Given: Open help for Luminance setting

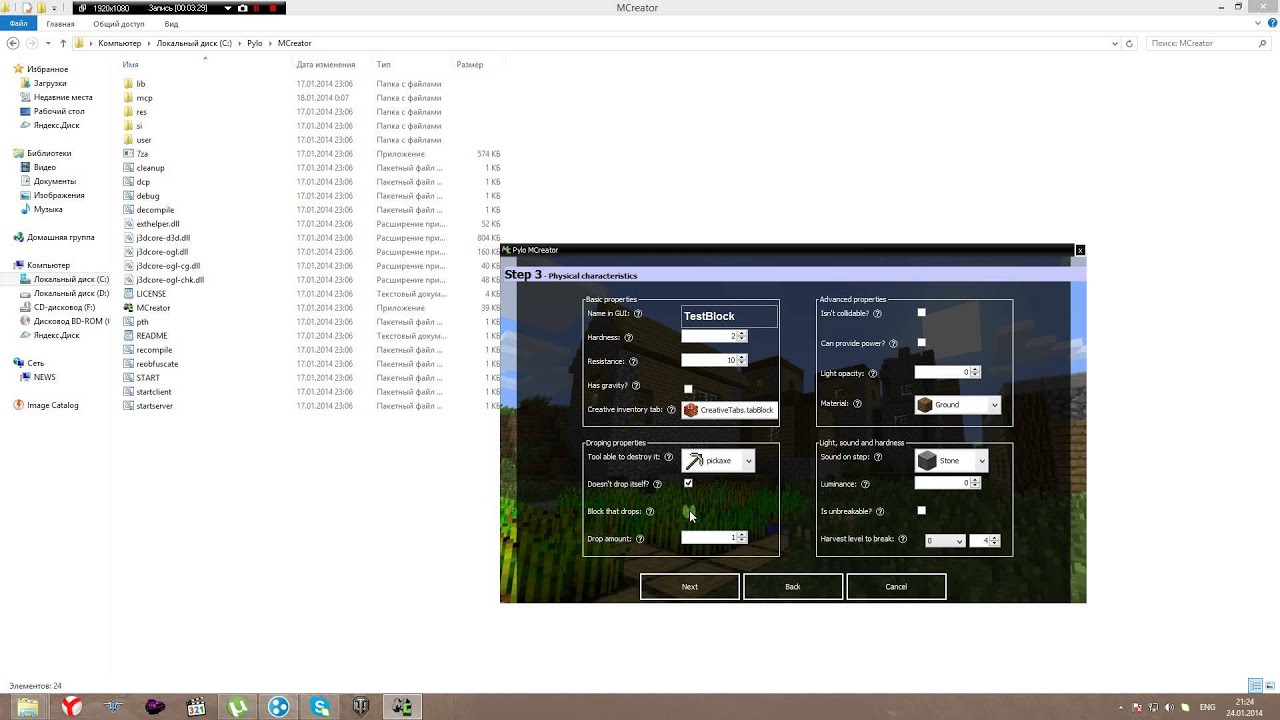Looking at the screenshot, I should [865, 484].
